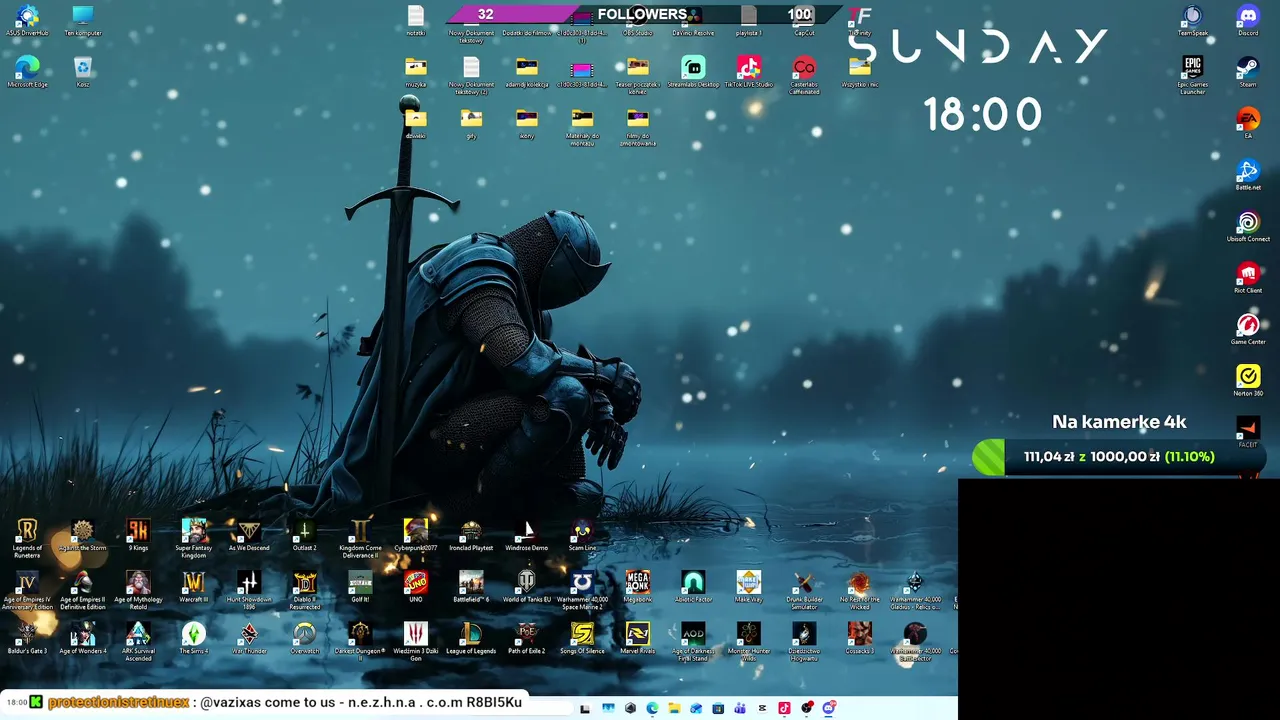Image resolution: width=1280 pixels, height=720 pixels.
Task: Open the Kosz recycle bin
Action: [83, 72]
